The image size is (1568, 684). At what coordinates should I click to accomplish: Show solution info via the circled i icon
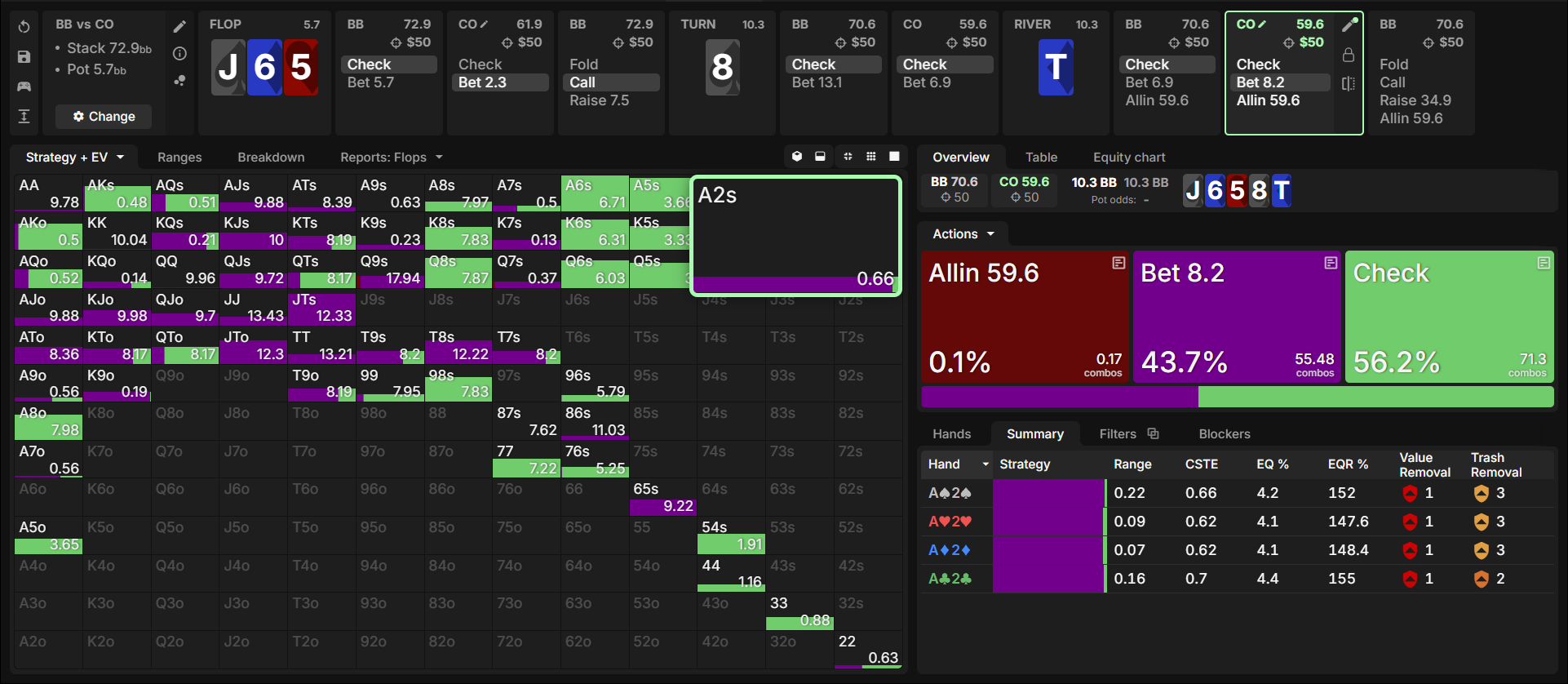click(180, 54)
